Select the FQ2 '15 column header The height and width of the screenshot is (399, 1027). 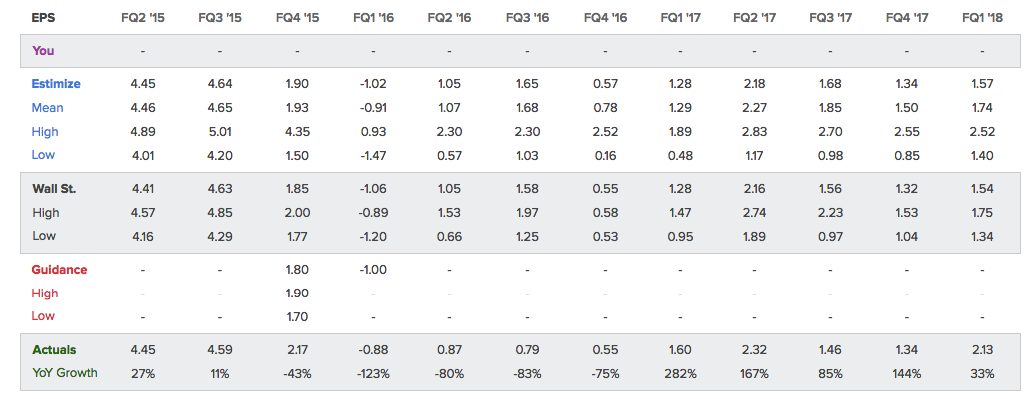[x=142, y=18]
